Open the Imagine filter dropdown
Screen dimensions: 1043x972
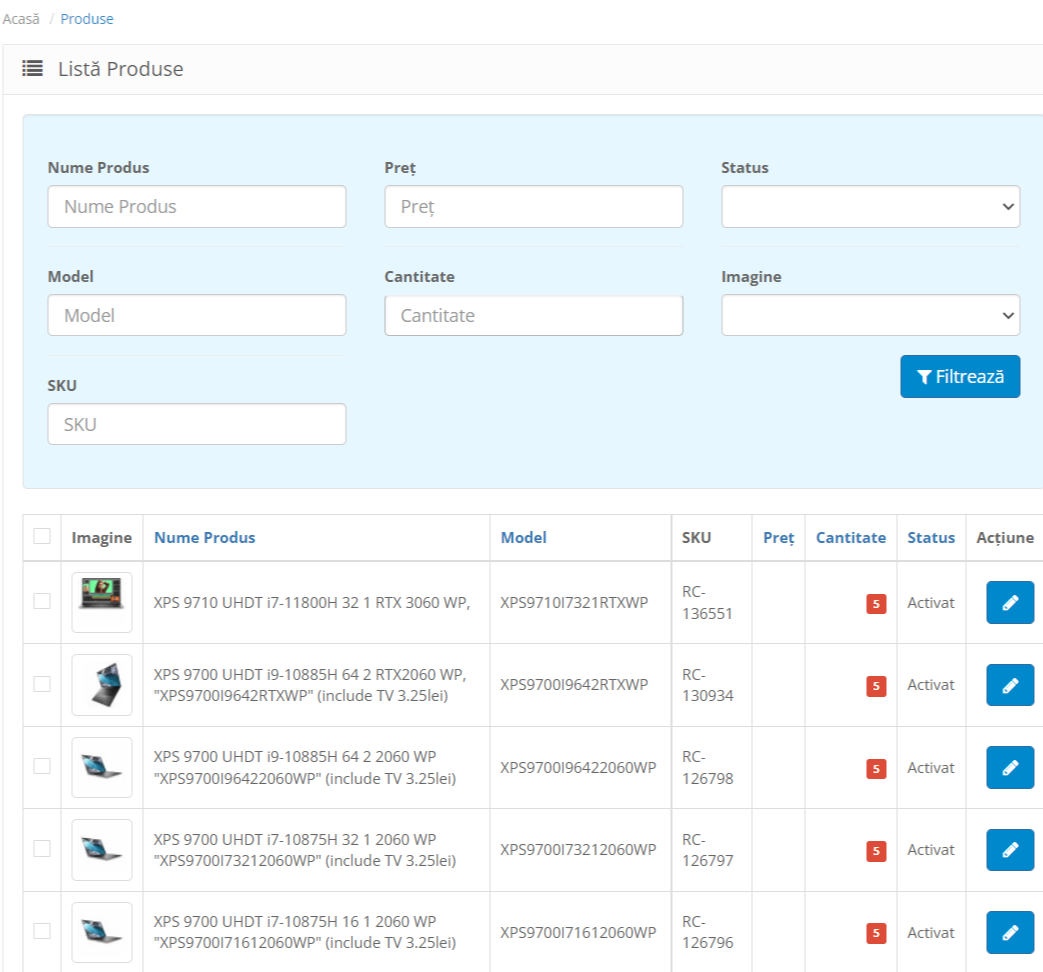870,315
